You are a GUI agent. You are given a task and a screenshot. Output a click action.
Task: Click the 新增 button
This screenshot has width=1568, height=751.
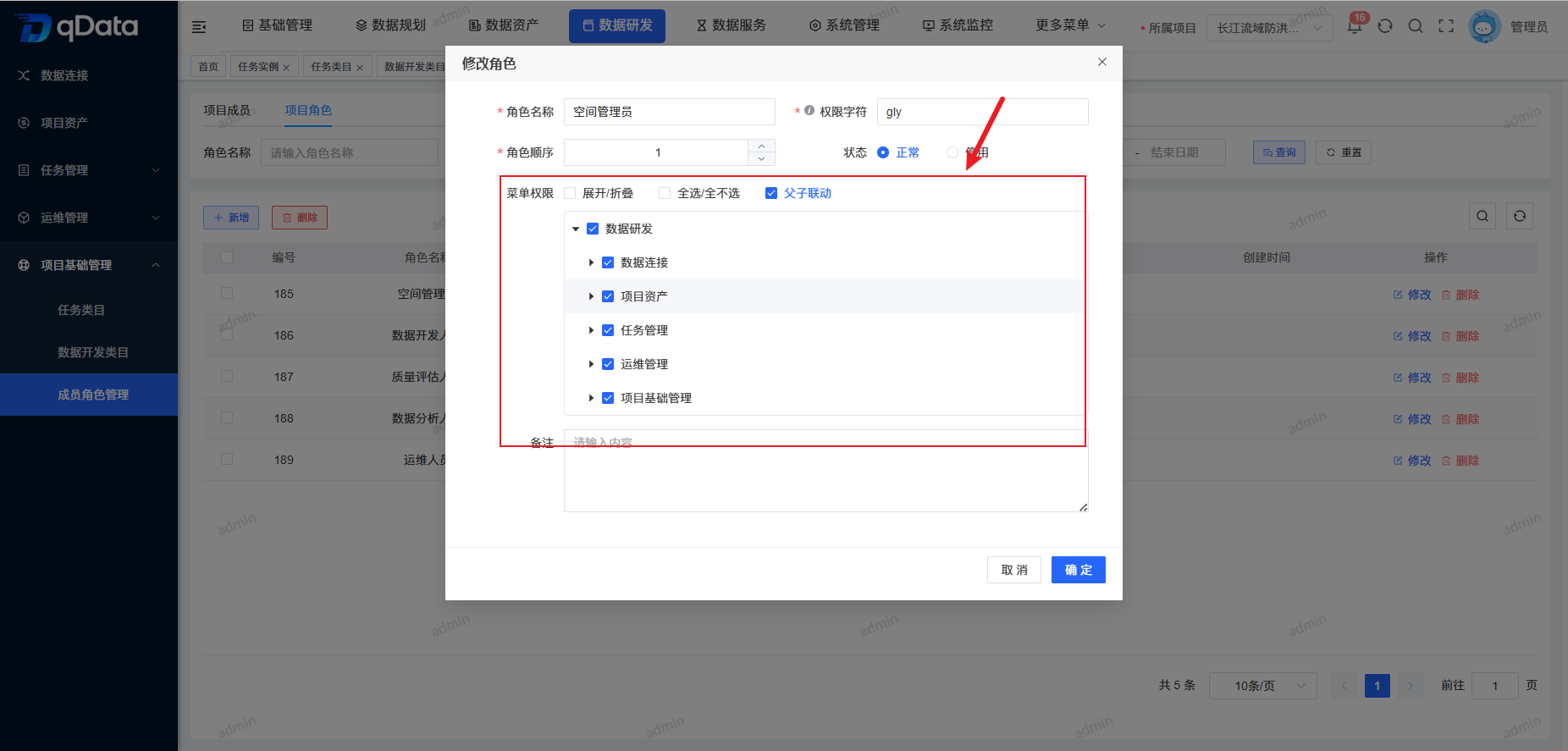coord(231,218)
